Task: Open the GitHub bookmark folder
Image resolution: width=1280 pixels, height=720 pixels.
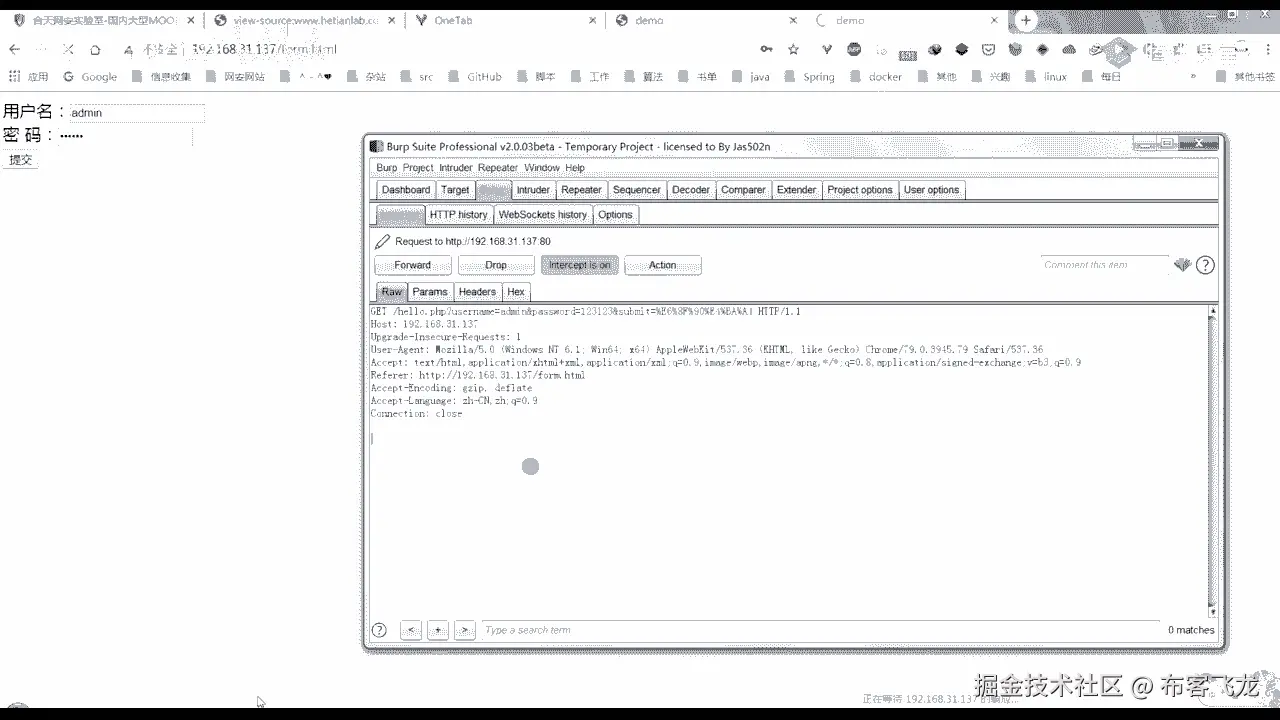Action: click(x=474, y=76)
